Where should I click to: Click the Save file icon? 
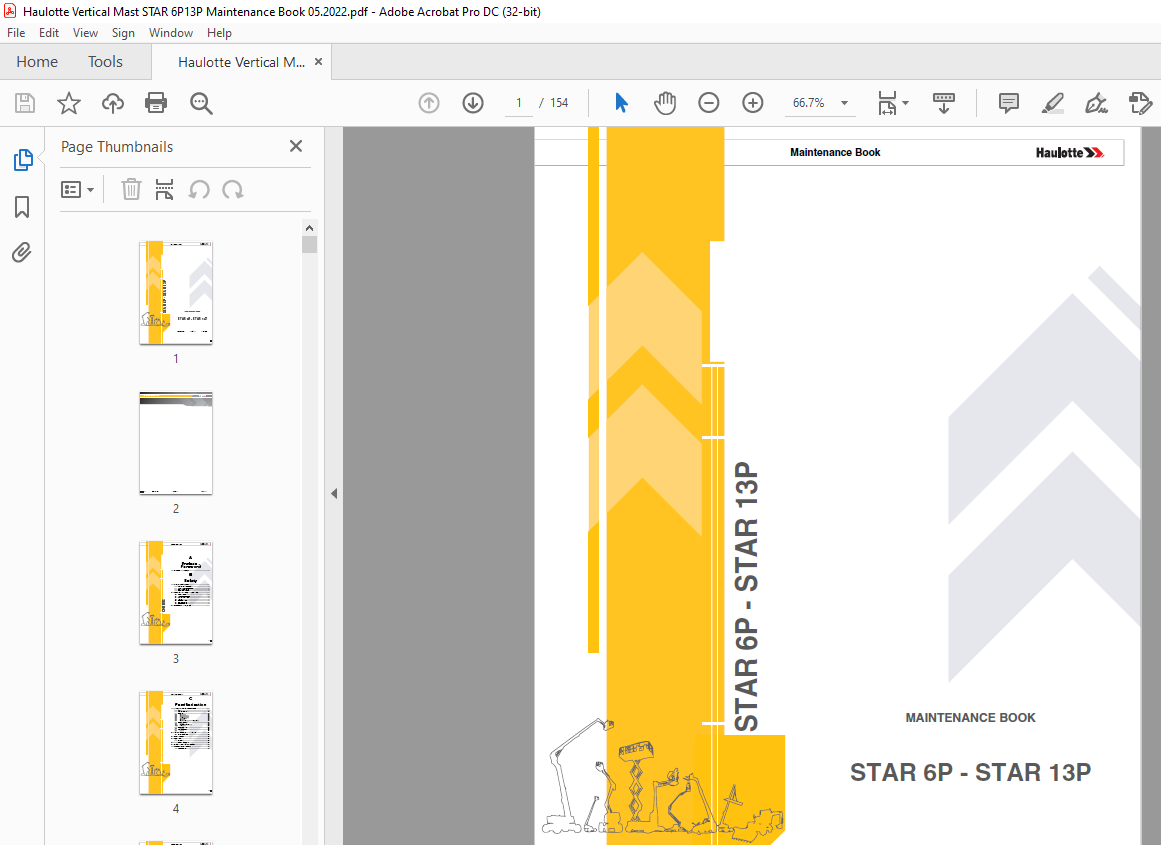(x=25, y=103)
